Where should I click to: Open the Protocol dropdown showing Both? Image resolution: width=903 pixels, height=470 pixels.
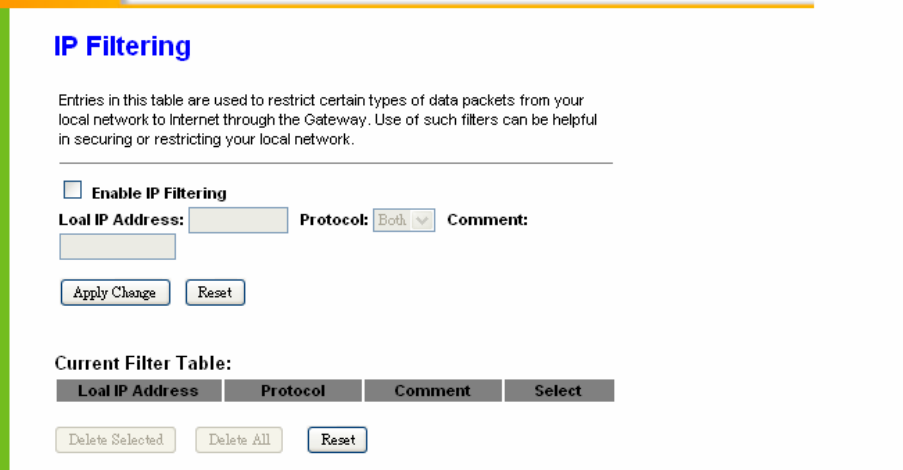click(x=404, y=220)
